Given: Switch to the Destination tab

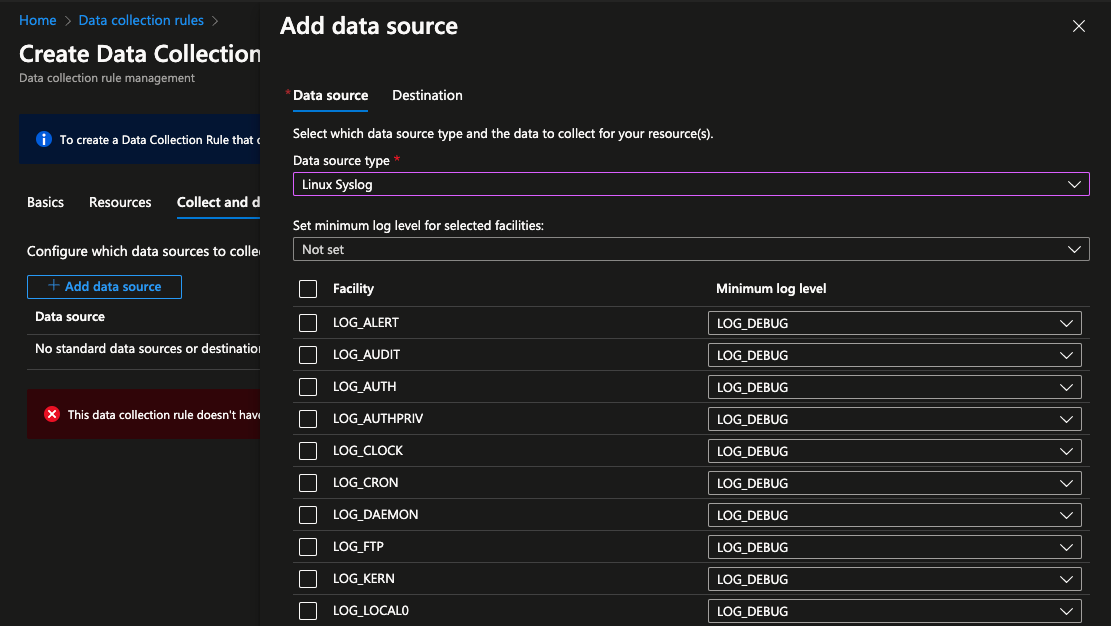Looking at the screenshot, I should 427,95.
